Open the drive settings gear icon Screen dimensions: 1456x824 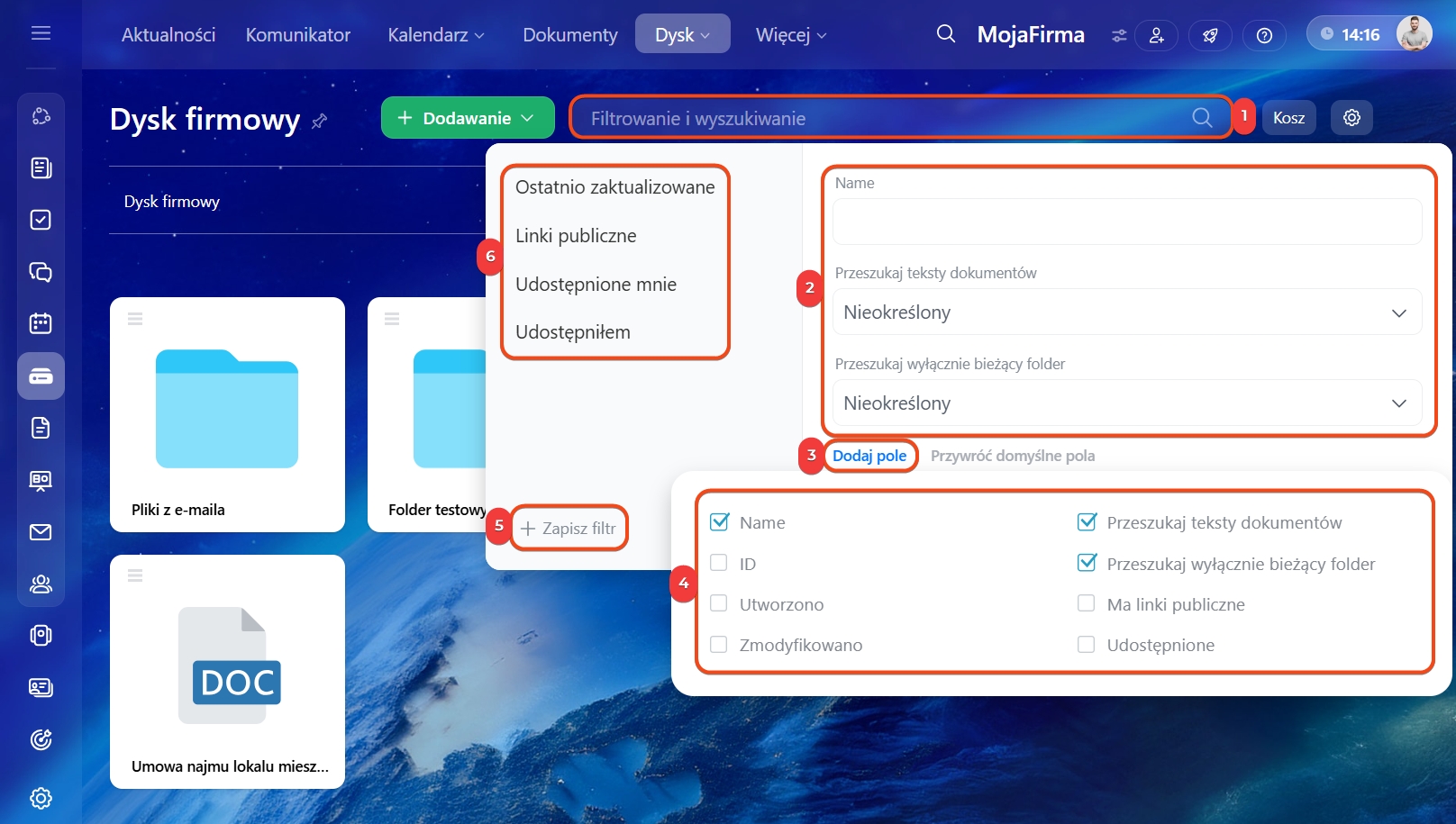coord(1351,117)
